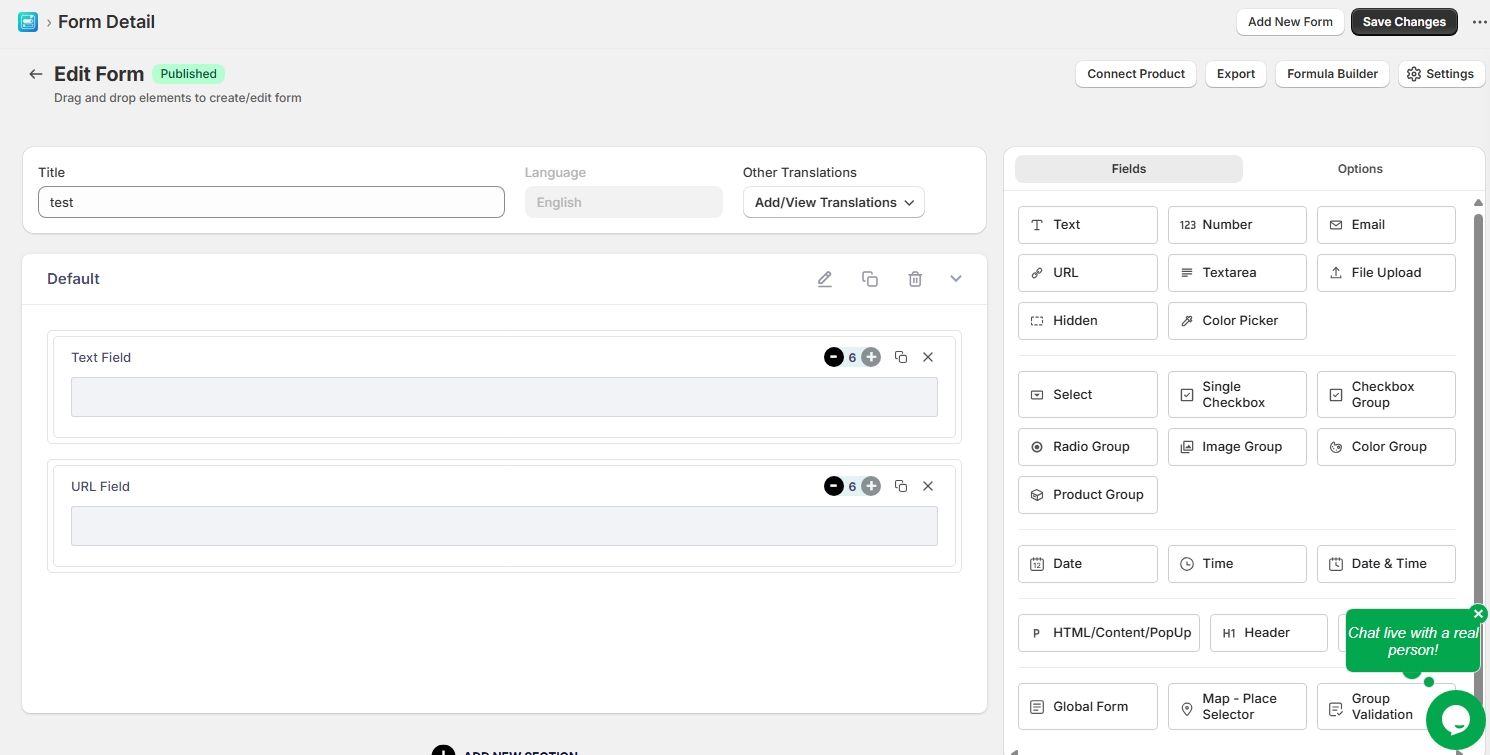The width and height of the screenshot is (1490, 755).
Task: Decrease URL Field width with minus button
Action: tap(834, 486)
